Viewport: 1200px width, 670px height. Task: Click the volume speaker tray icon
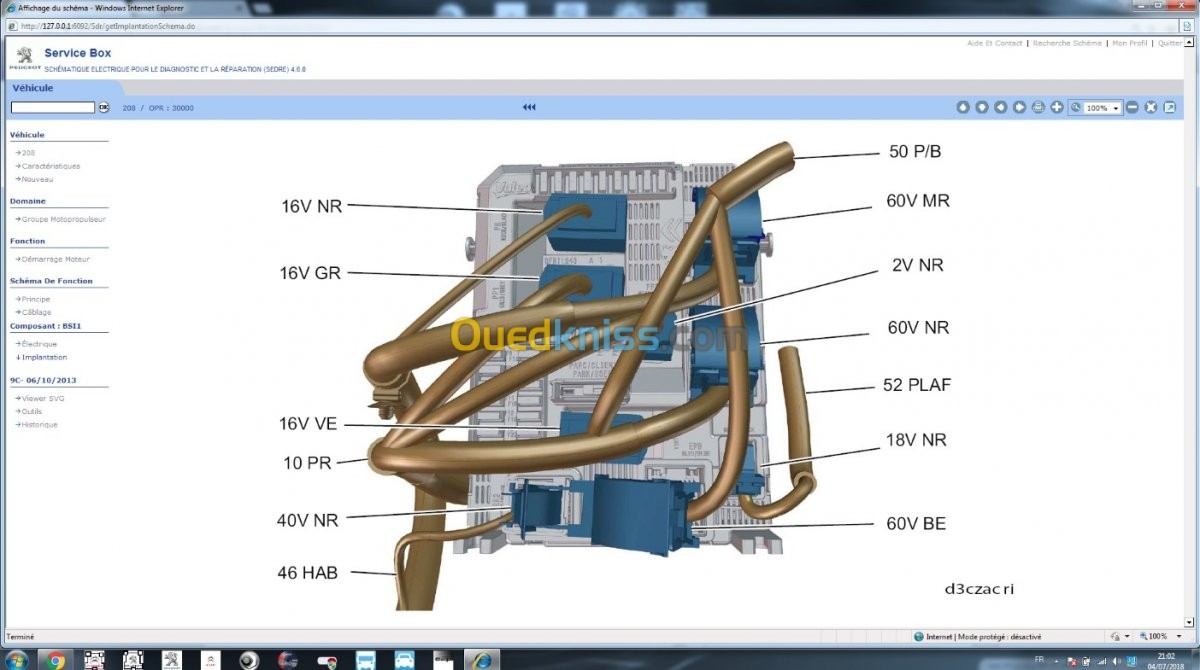(1118, 661)
